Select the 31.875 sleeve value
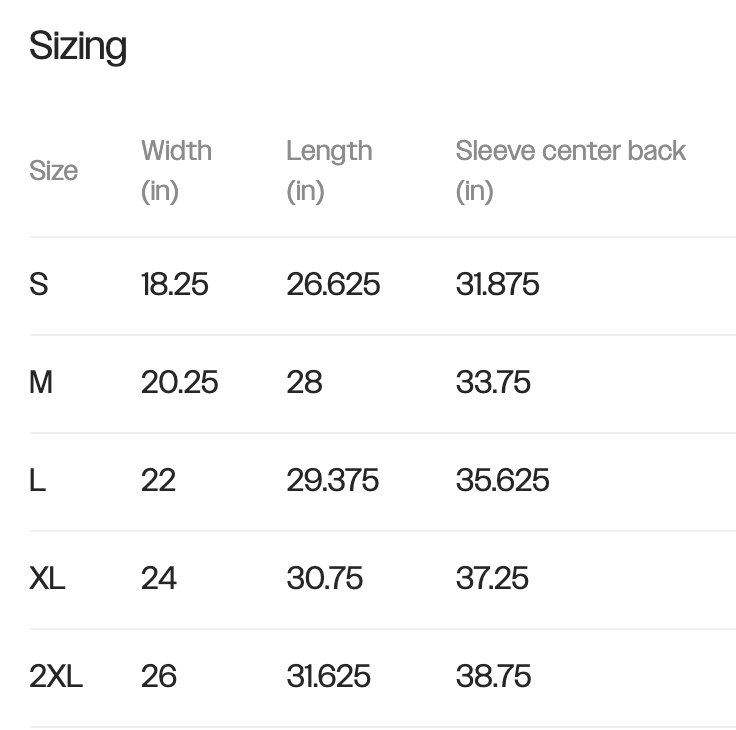 coord(497,285)
